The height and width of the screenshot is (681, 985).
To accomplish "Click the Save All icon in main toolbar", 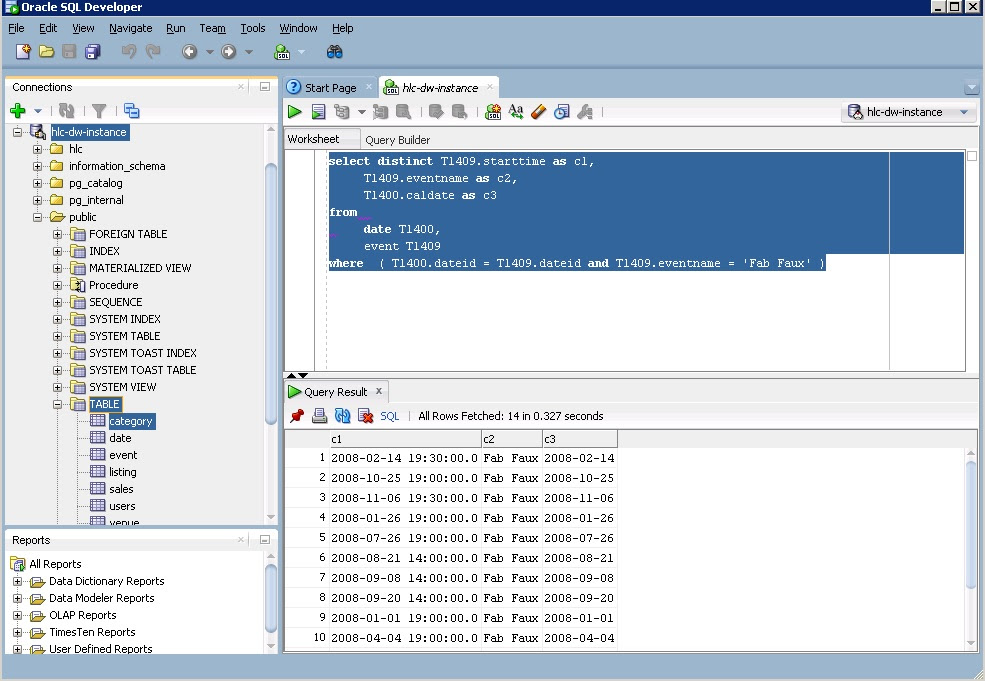I will (x=92, y=51).
